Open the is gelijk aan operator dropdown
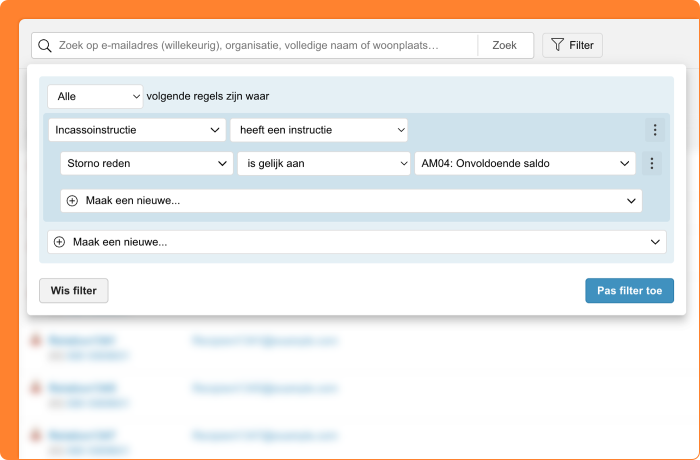Viewport: 700px width, 460px height. (324, 163)
